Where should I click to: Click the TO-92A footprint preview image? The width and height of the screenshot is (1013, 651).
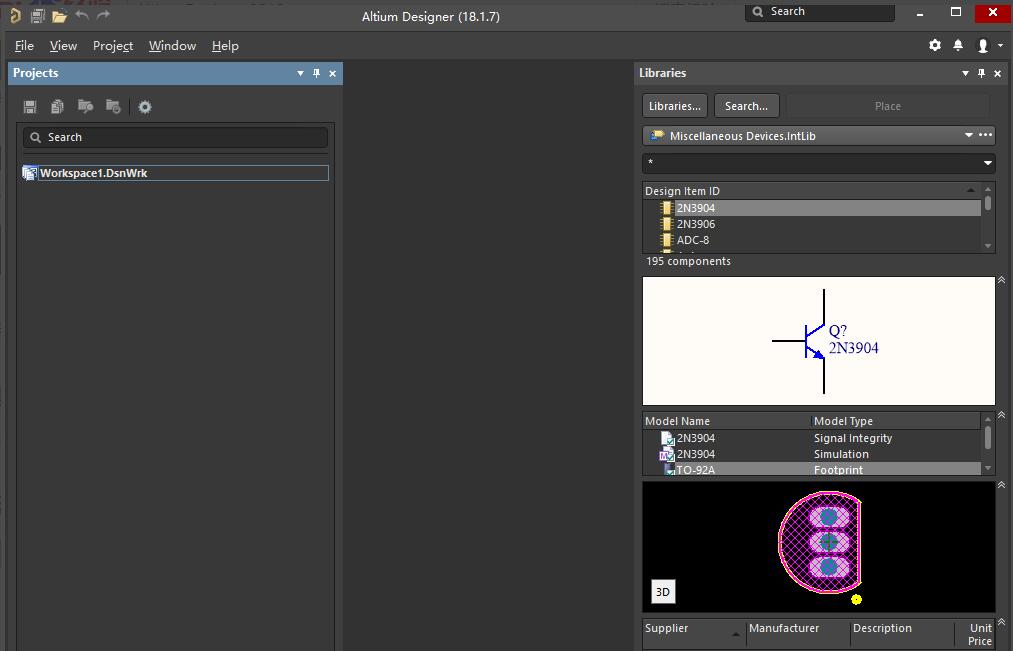click(820, 546)
